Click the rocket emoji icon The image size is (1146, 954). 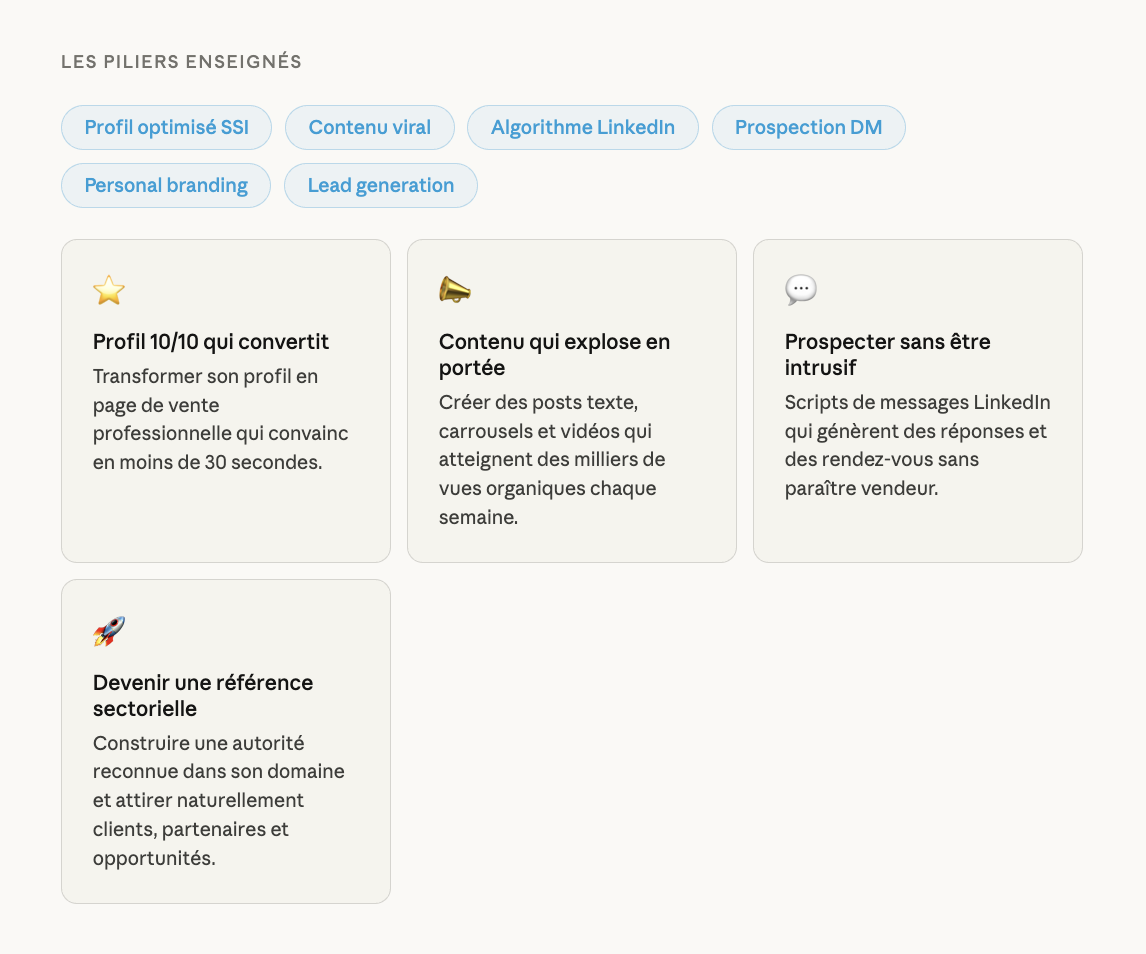coord(109,632)
